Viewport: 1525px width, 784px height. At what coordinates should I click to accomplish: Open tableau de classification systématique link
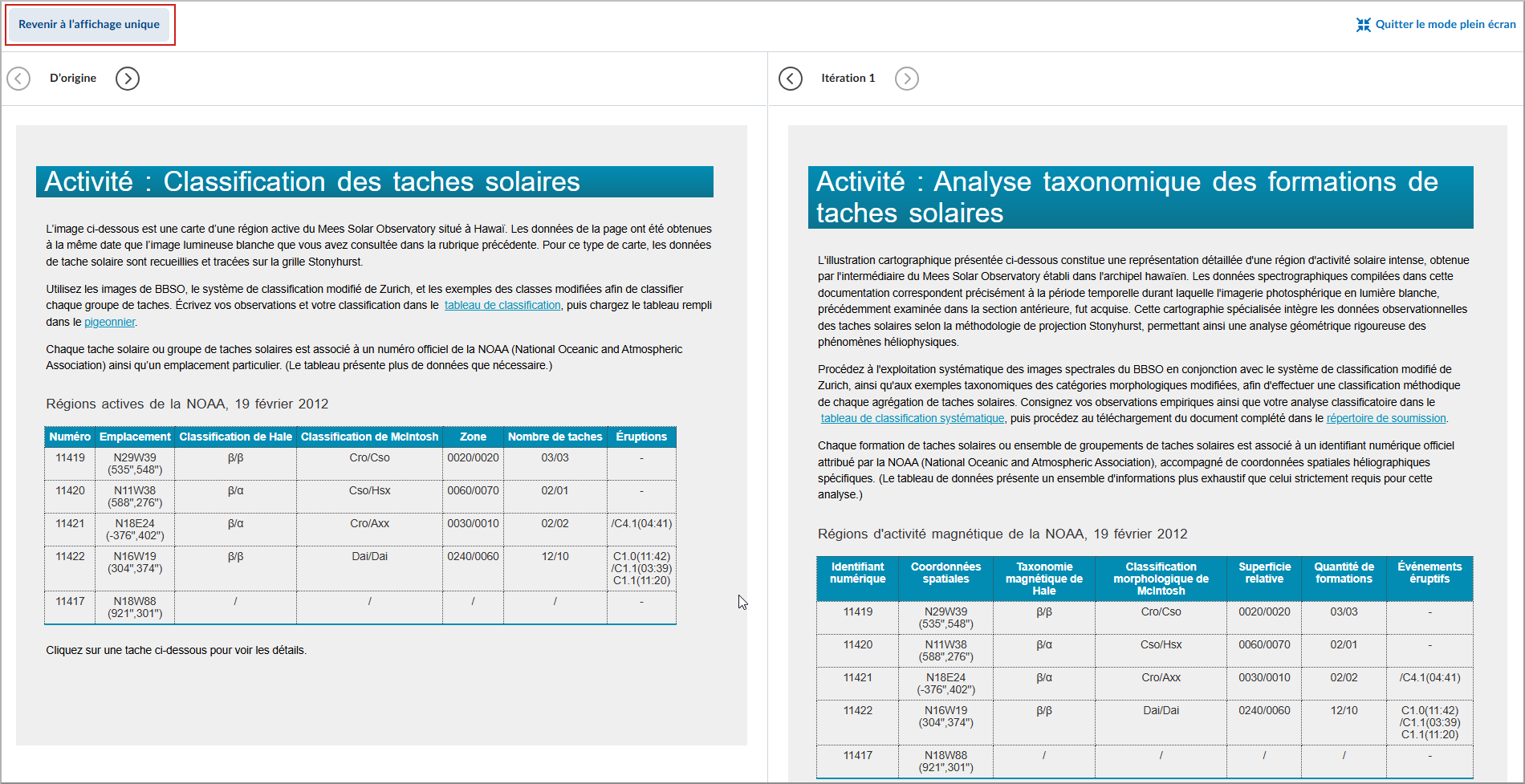coord(913,418)
